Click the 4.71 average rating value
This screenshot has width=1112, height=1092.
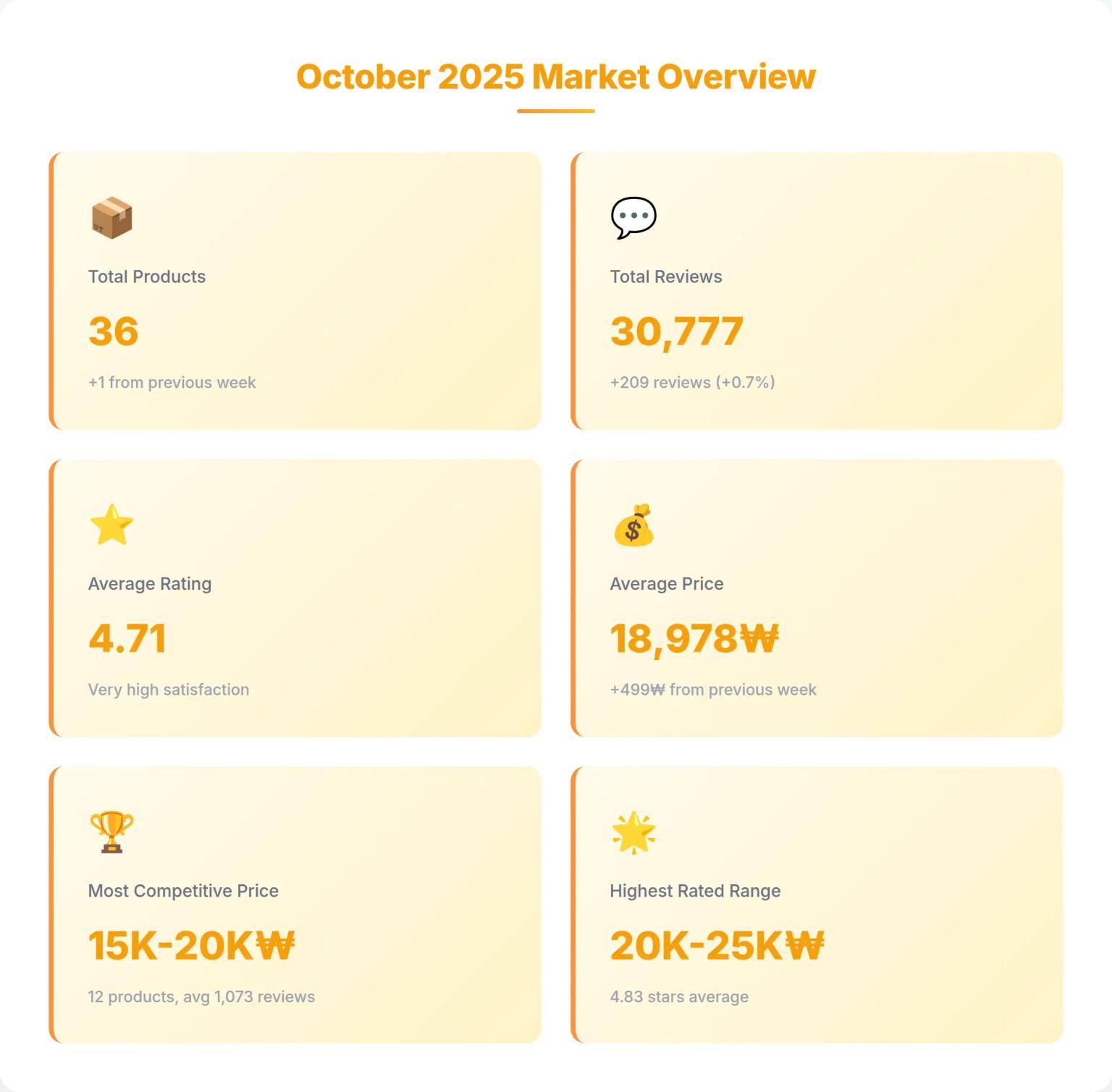[127, 639]
